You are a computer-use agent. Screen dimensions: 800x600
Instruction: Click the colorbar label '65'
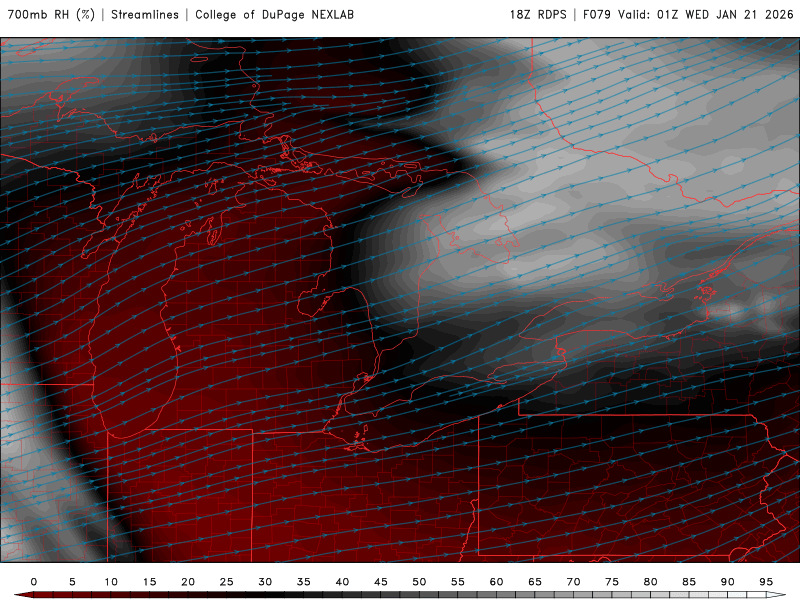click(x=535, y=582)
